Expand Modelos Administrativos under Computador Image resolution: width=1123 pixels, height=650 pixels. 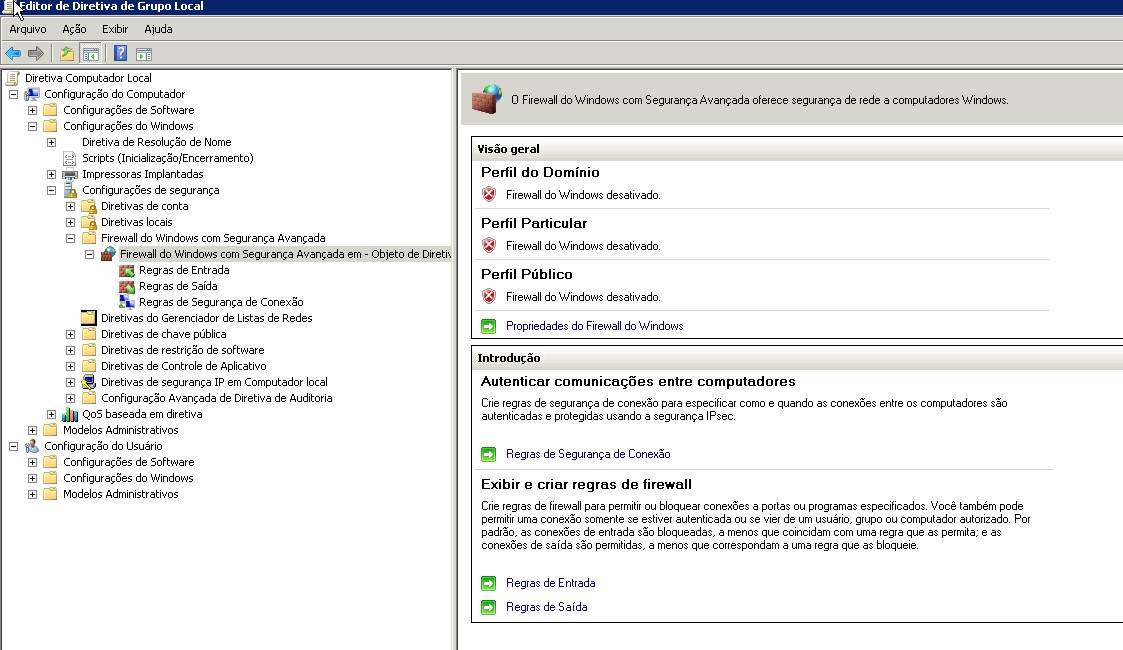click(x=32, y=430)
